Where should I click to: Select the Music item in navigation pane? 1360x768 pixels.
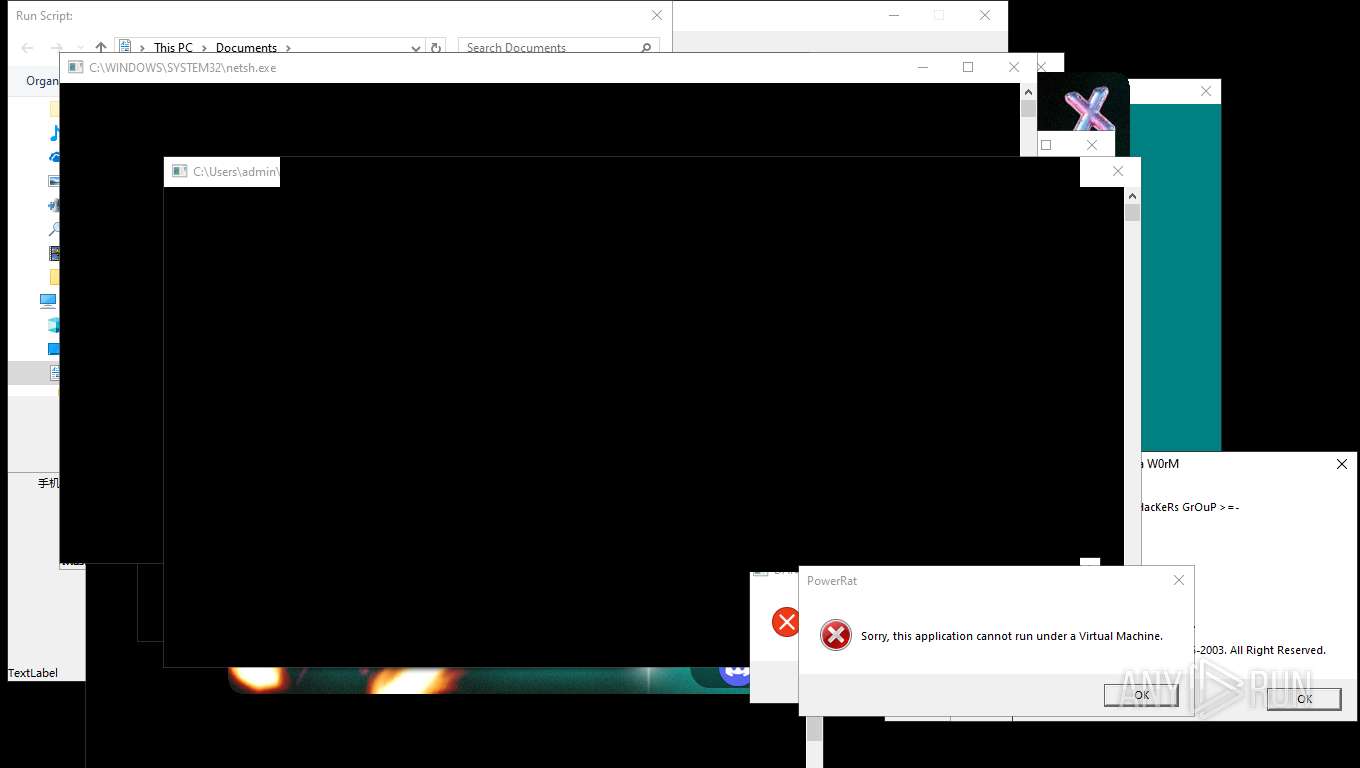click(55, 133)
